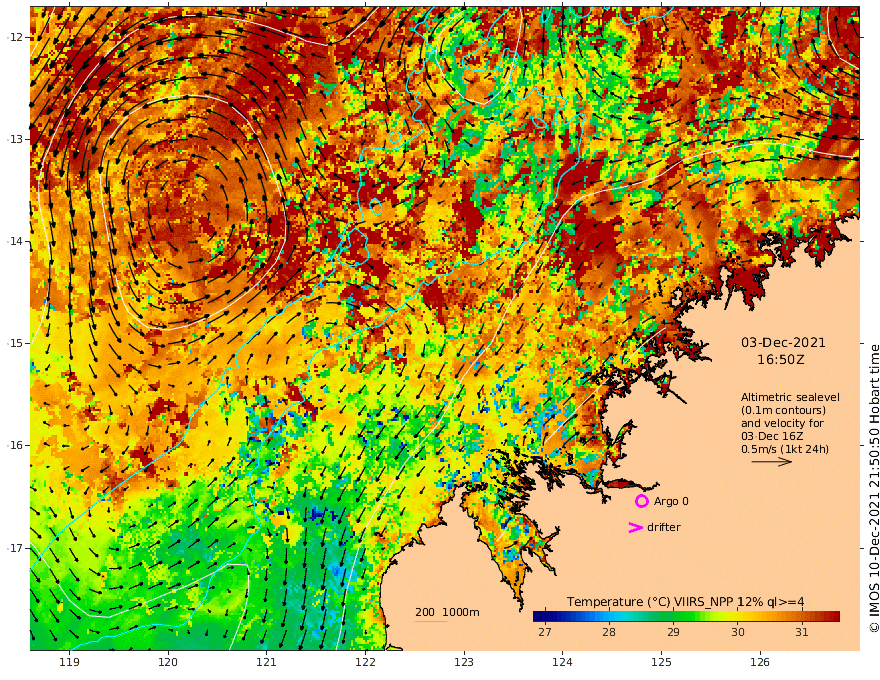The image size is (880, 680).
Task: Click longitude axis label 125
Action: (x=662, y=662)
